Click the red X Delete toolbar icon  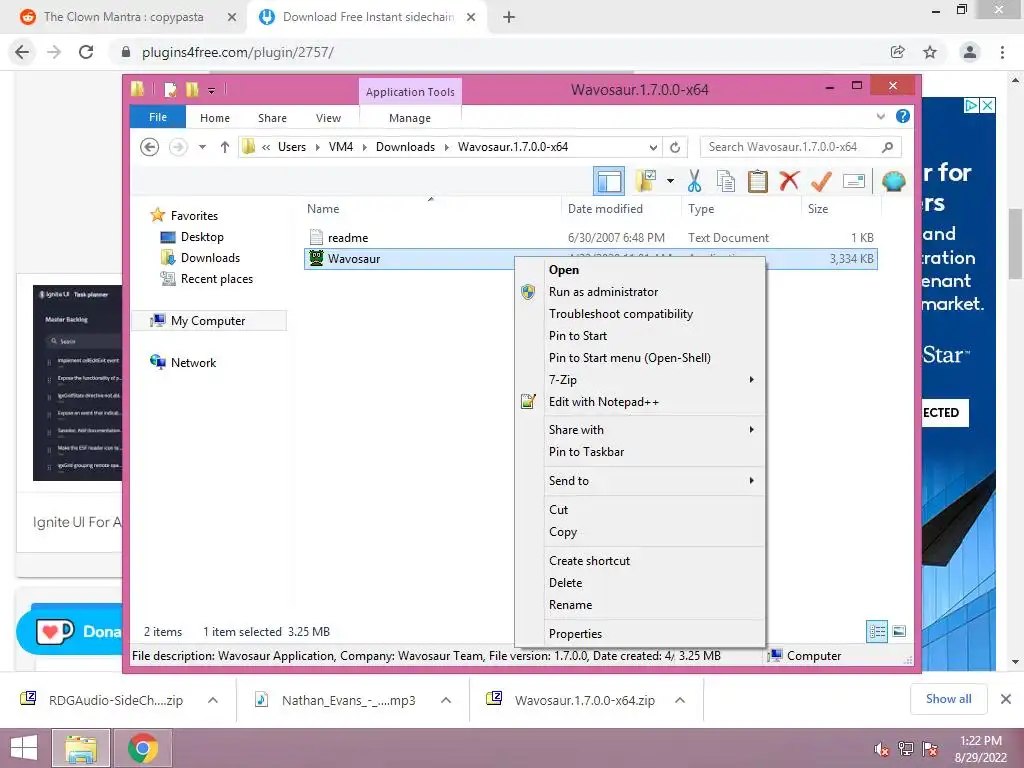tap(789, 180)
